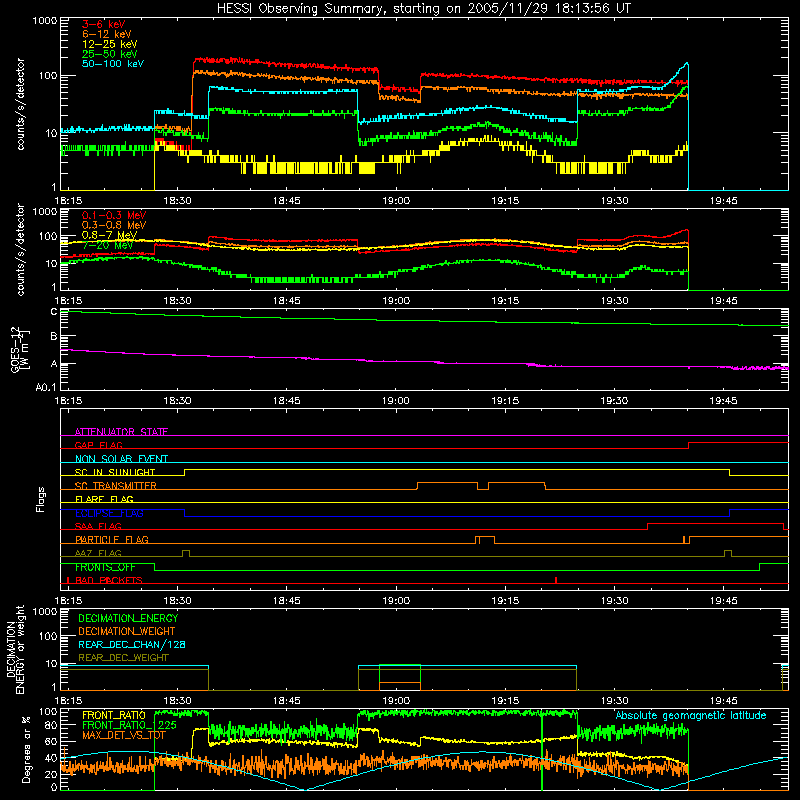Click the Absolute geomagnetic latitude label
This screenshot has height=800, width=800.
[691, 715]
